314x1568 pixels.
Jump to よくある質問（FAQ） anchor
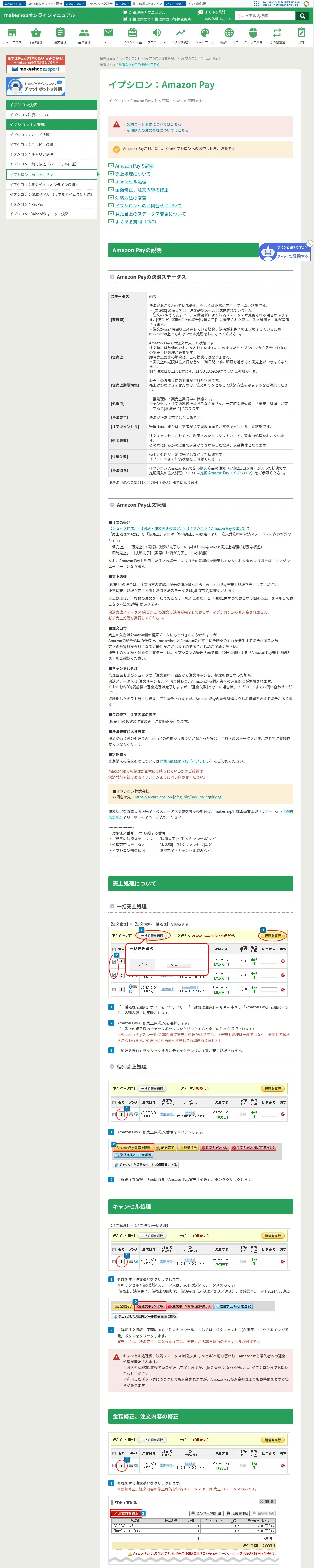[136, 222]
